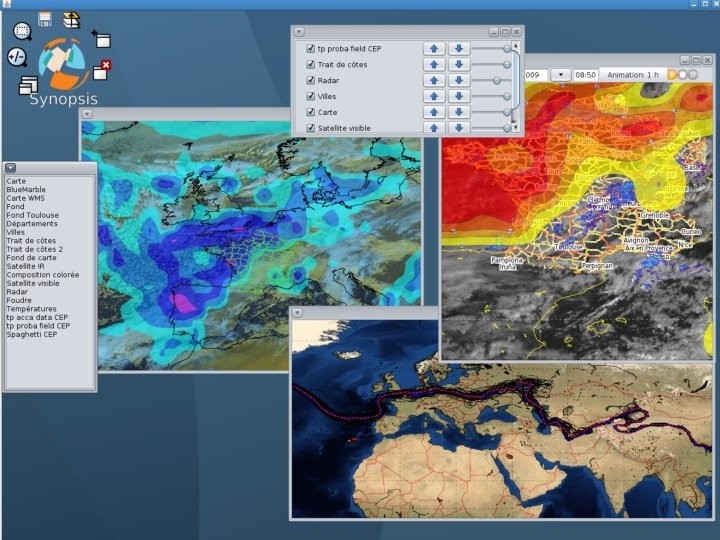Stop the animation playback
The height and width of the screenshot is (540, 720).
pyautogui.click(x=683, y=75)
